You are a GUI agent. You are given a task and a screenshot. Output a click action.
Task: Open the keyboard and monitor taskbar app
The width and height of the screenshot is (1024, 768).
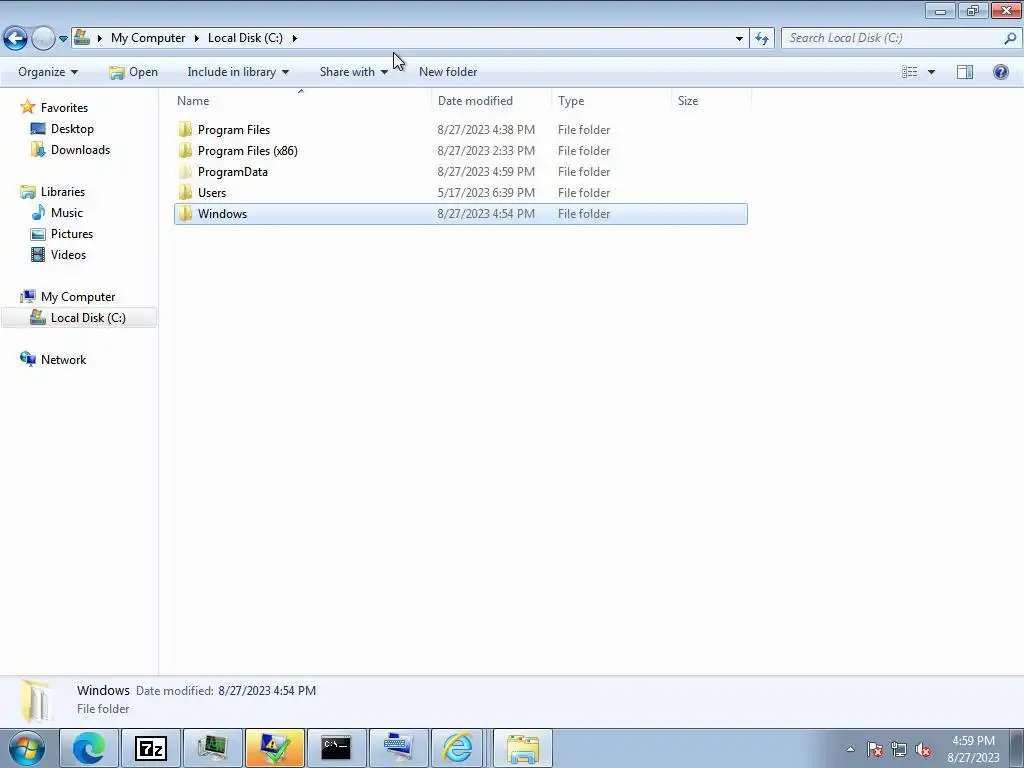pos(398,748)
